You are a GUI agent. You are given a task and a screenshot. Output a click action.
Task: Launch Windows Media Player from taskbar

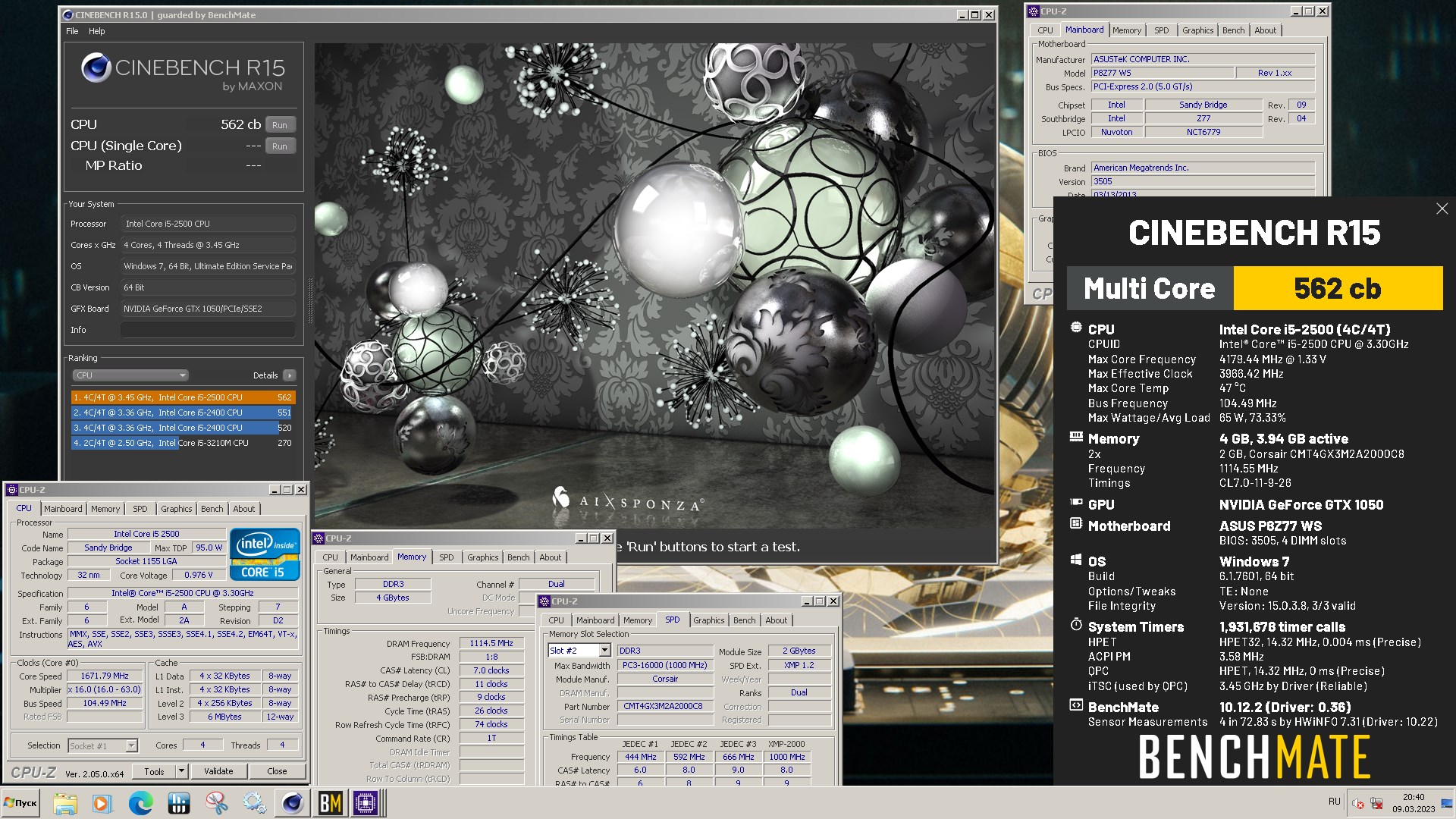[x=102, y=803]
